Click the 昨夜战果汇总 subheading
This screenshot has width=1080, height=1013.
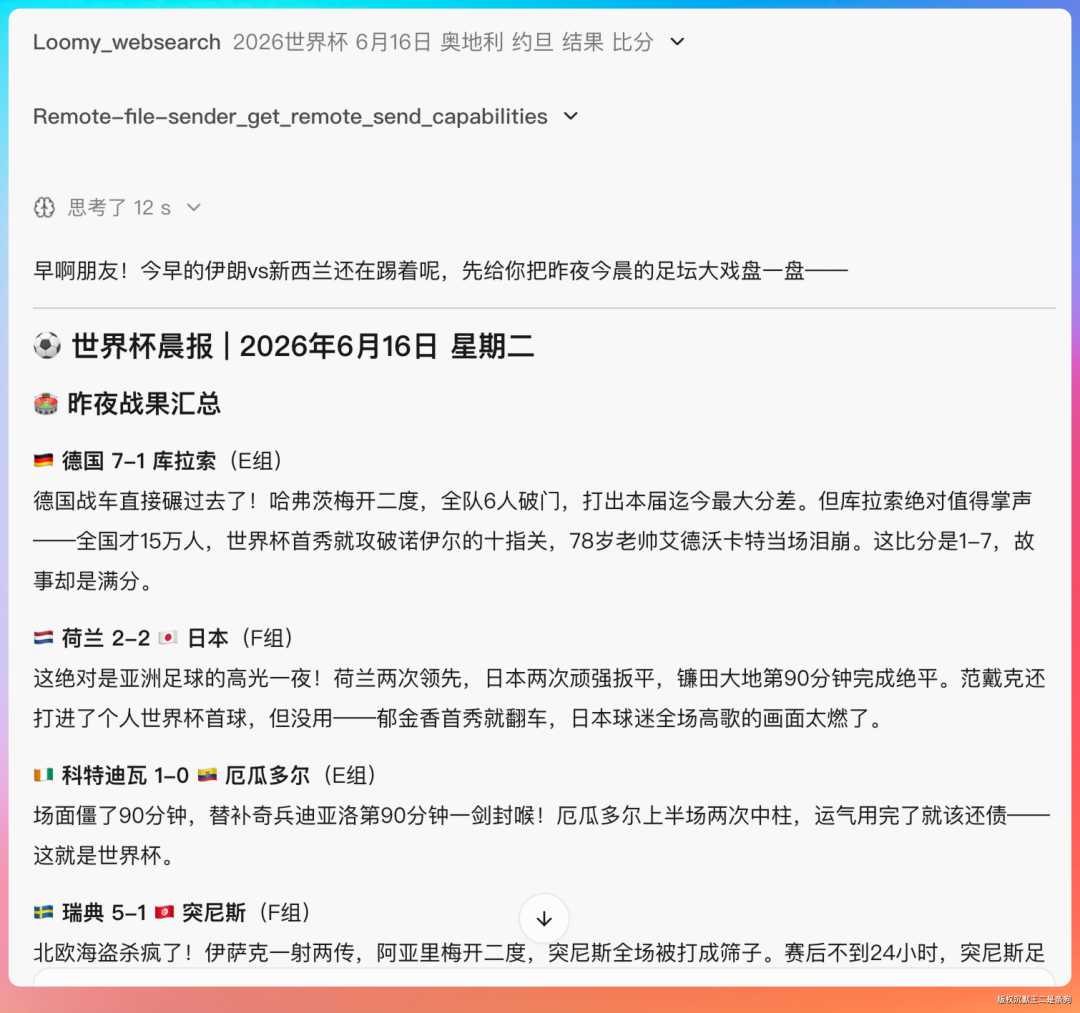pyautogui.click(x=144, y=404)
